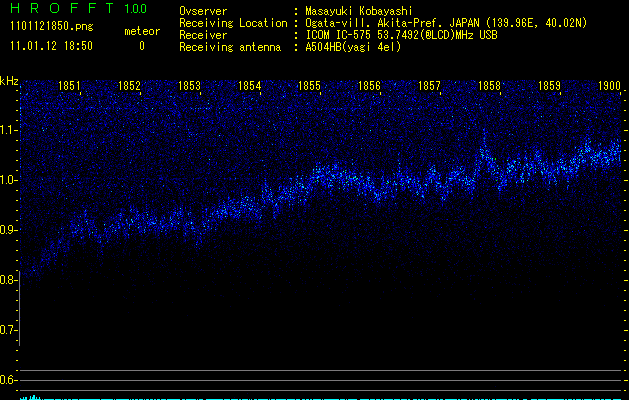Viewport: 629px width, 400px height.
Task: Click the Ovserver label
Action: tap(203, 11)
